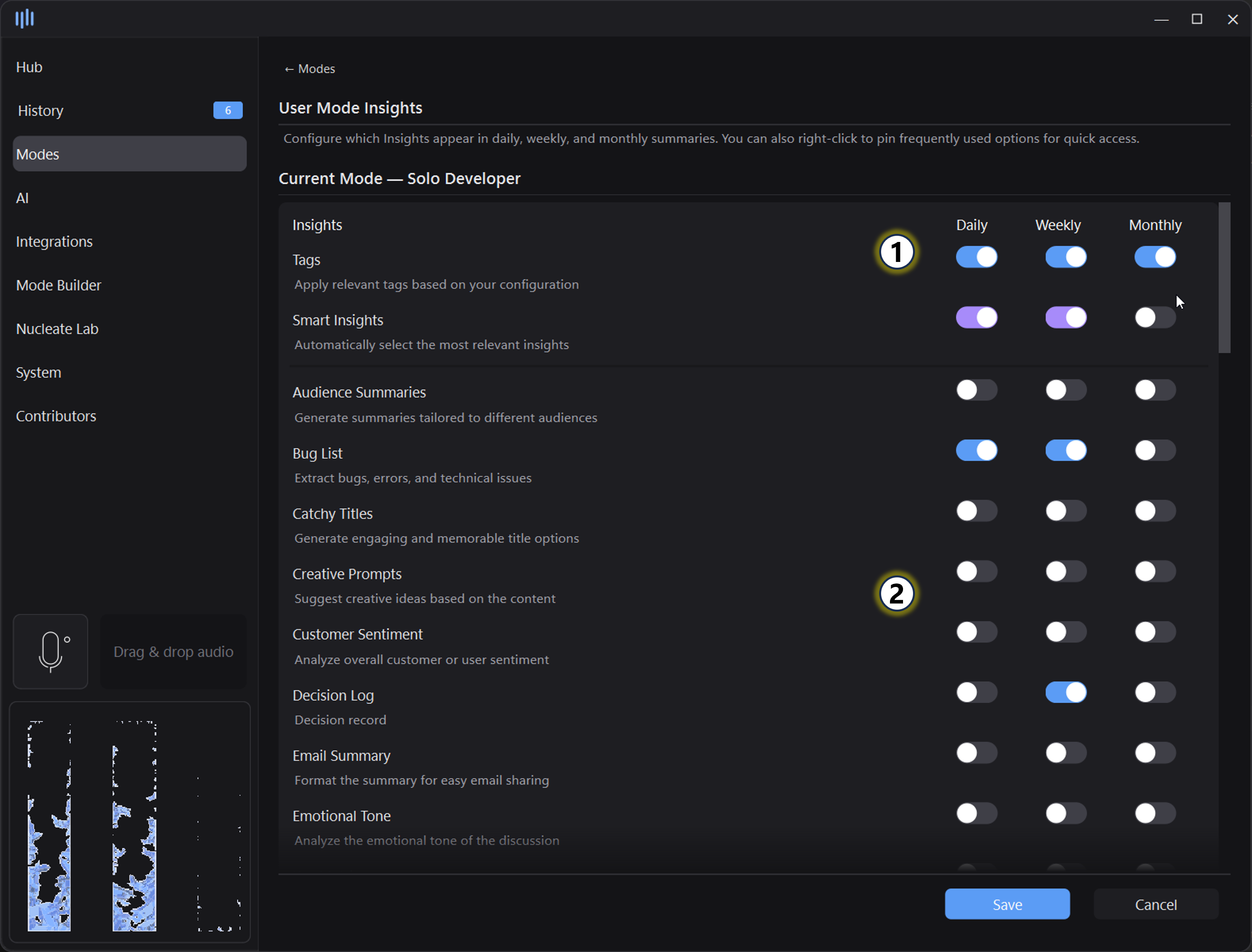Go to System settings
This screenshot has width=1252, height=952.
[x=130, y=372]
